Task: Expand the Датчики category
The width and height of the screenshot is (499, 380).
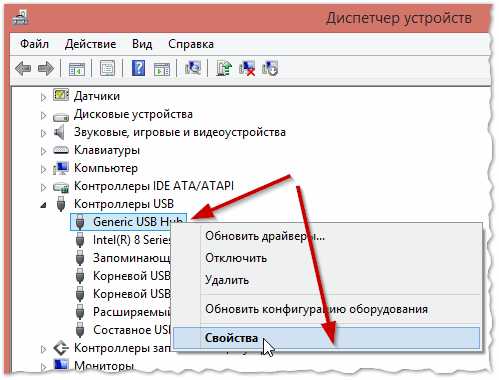Action: pos(43,97)
